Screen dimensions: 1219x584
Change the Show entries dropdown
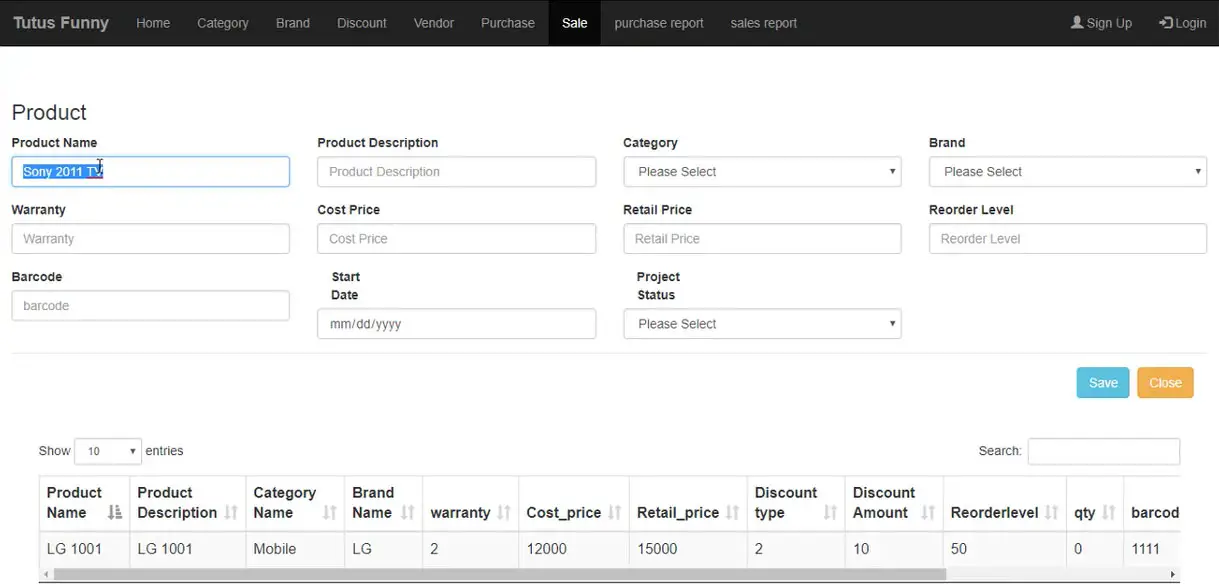107,451
